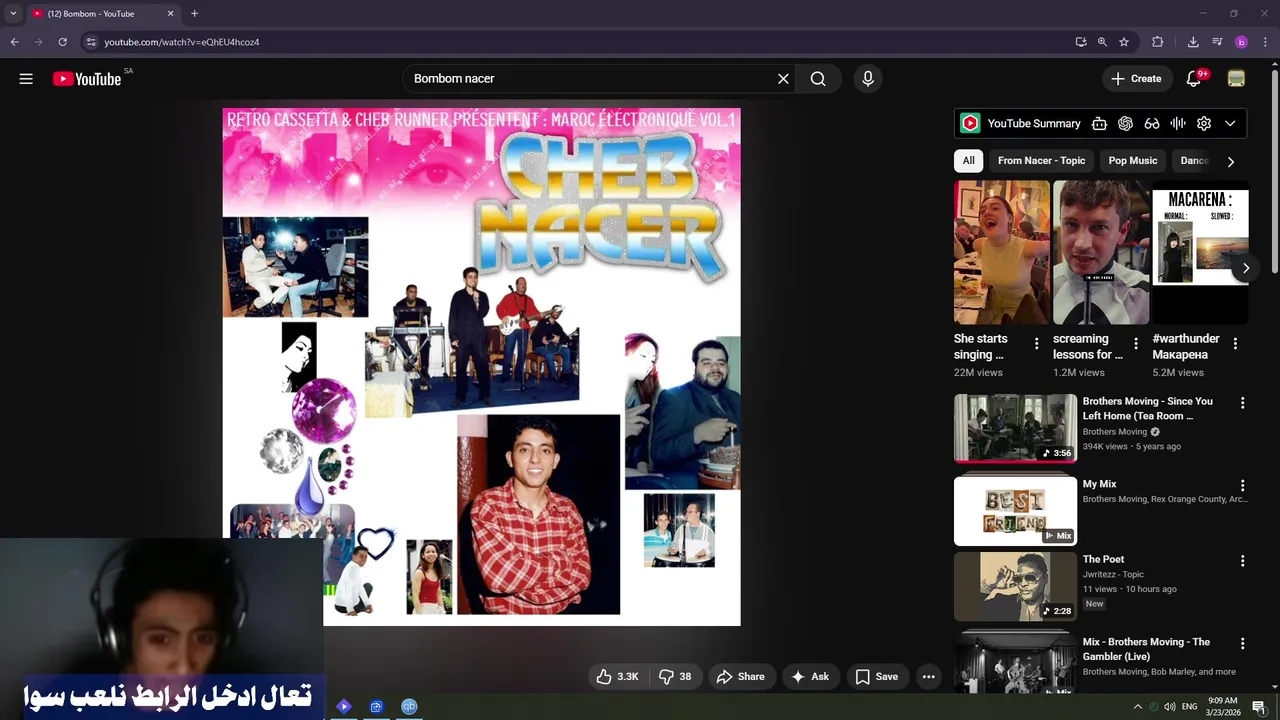
Task: Click the robot icon in YouTube Summary
Action: click(1099, 123)
